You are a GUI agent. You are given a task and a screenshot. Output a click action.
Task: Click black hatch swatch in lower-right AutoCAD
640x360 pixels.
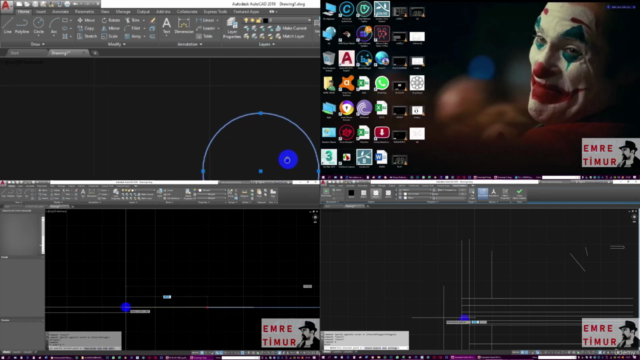coord(351,193)
